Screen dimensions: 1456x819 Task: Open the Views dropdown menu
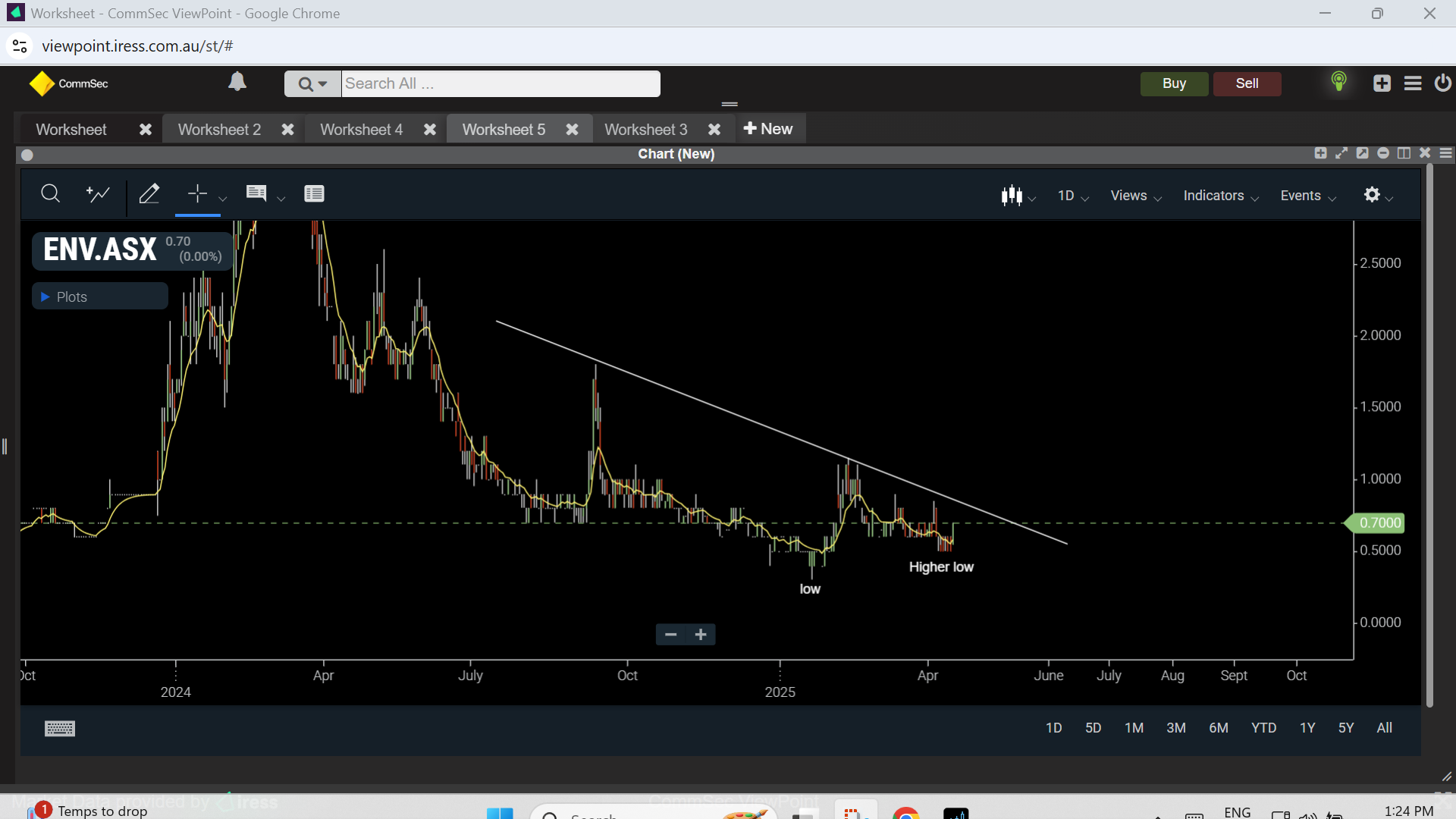[1136, 196]
